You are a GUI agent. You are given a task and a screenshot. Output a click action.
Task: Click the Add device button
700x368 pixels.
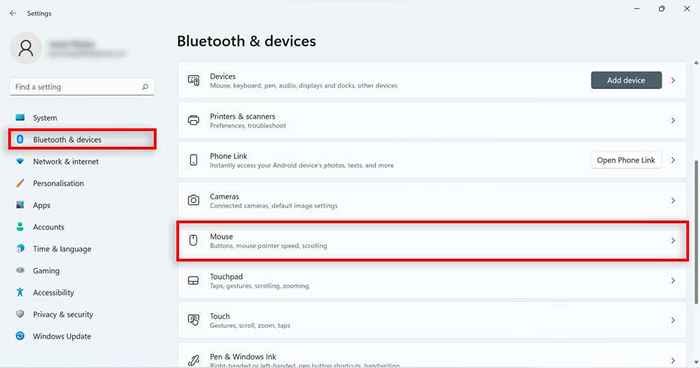point(626,80)
